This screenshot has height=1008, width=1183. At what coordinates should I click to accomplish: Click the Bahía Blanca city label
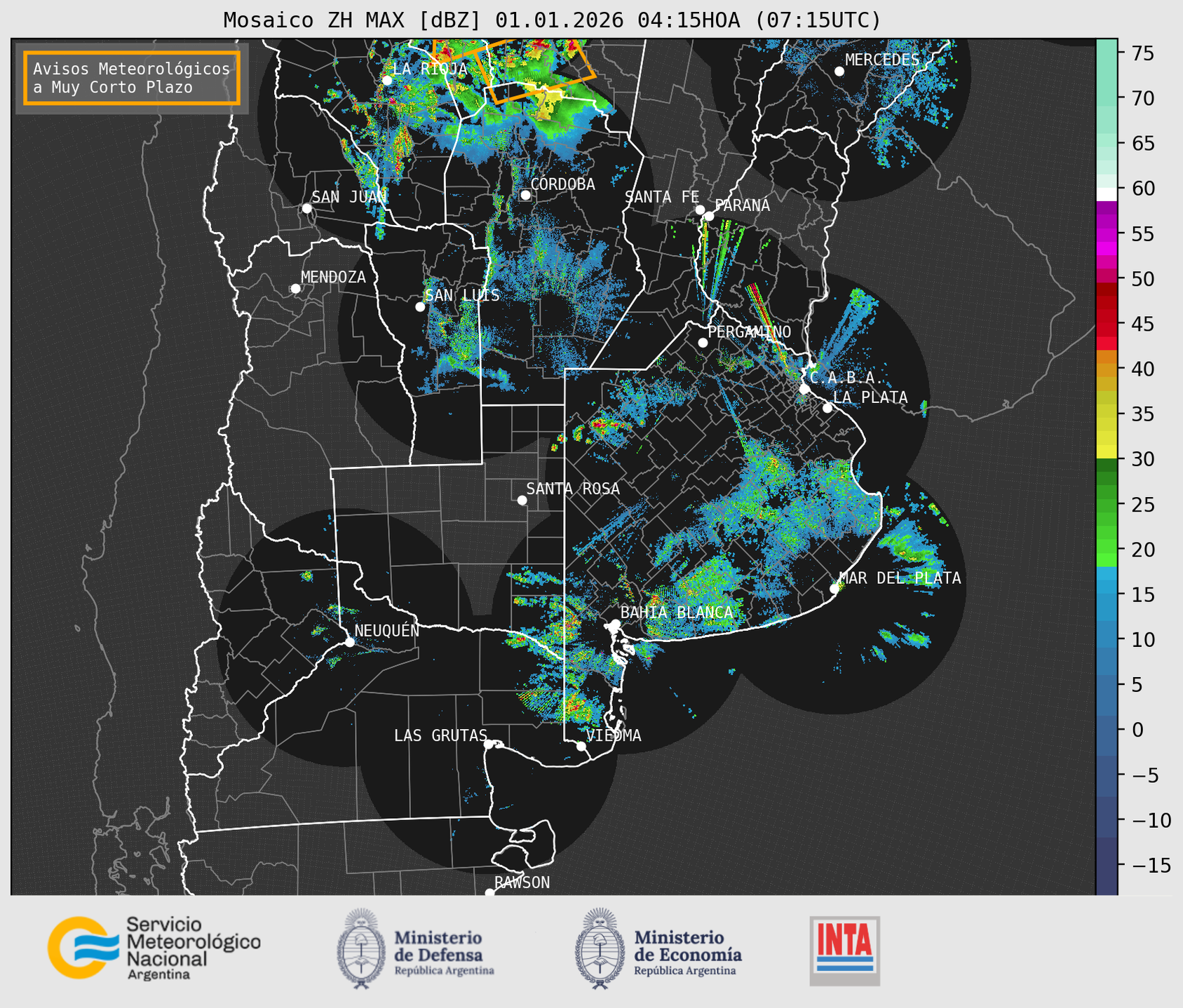point(676,612)
